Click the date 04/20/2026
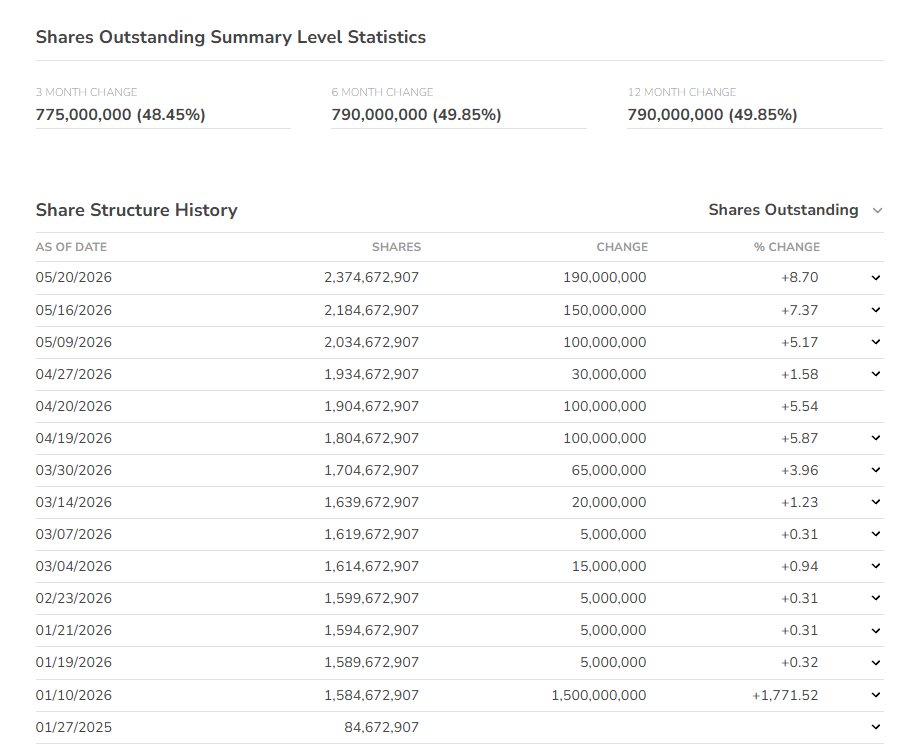Viewport: 911px width, 750px height. [x=73, y=405]
